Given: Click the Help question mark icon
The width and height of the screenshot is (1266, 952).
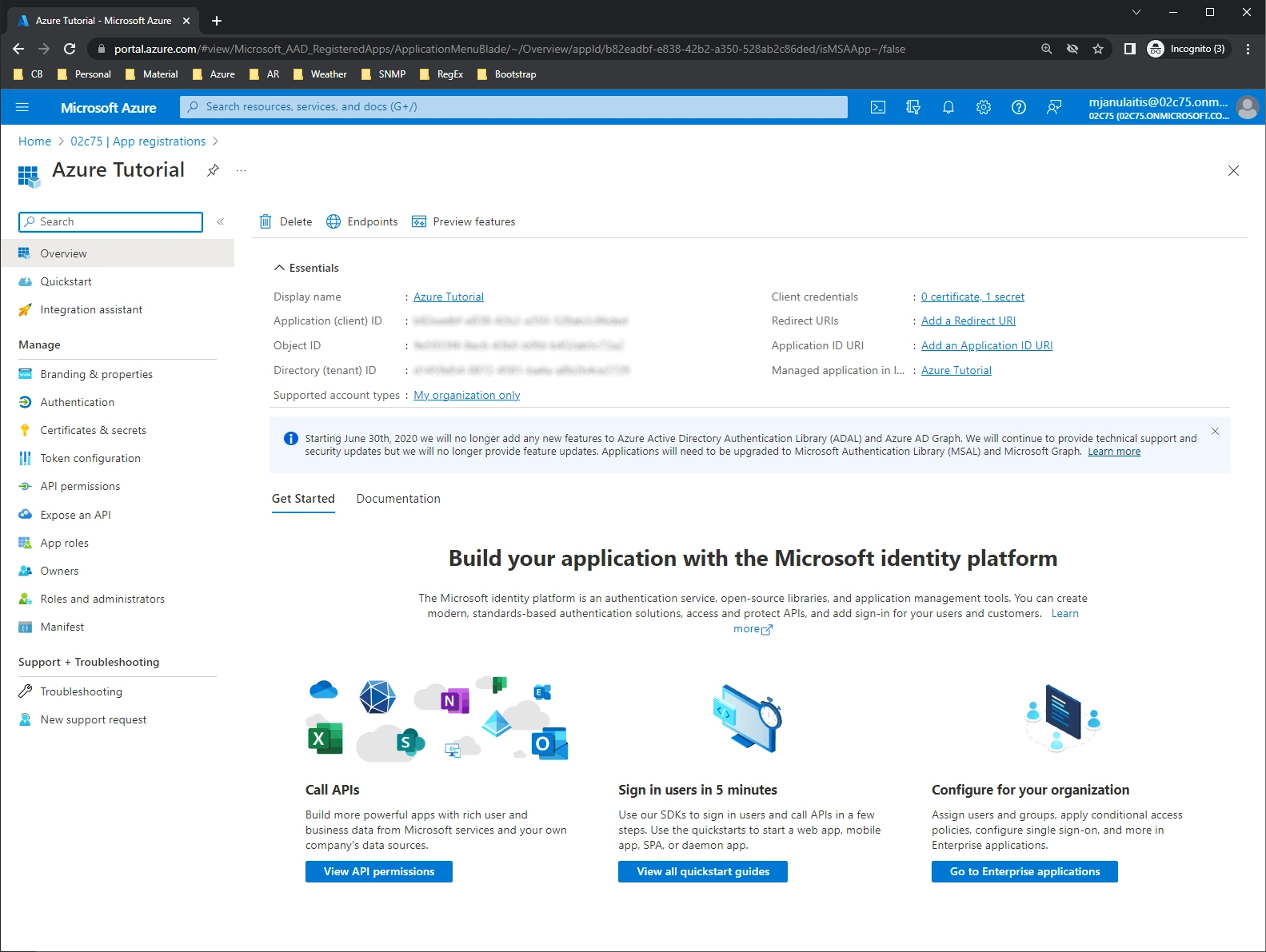Looking at the screenshot, I should tap(1019, 107).
